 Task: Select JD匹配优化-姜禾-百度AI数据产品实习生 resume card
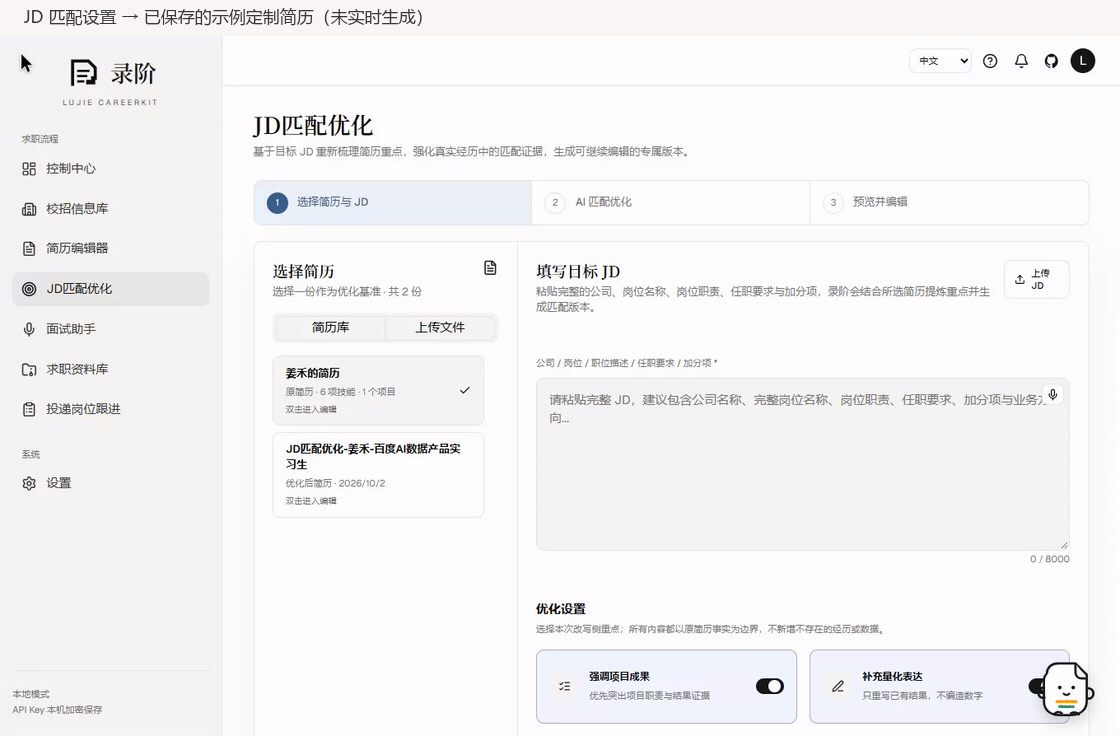coord(378,474)
